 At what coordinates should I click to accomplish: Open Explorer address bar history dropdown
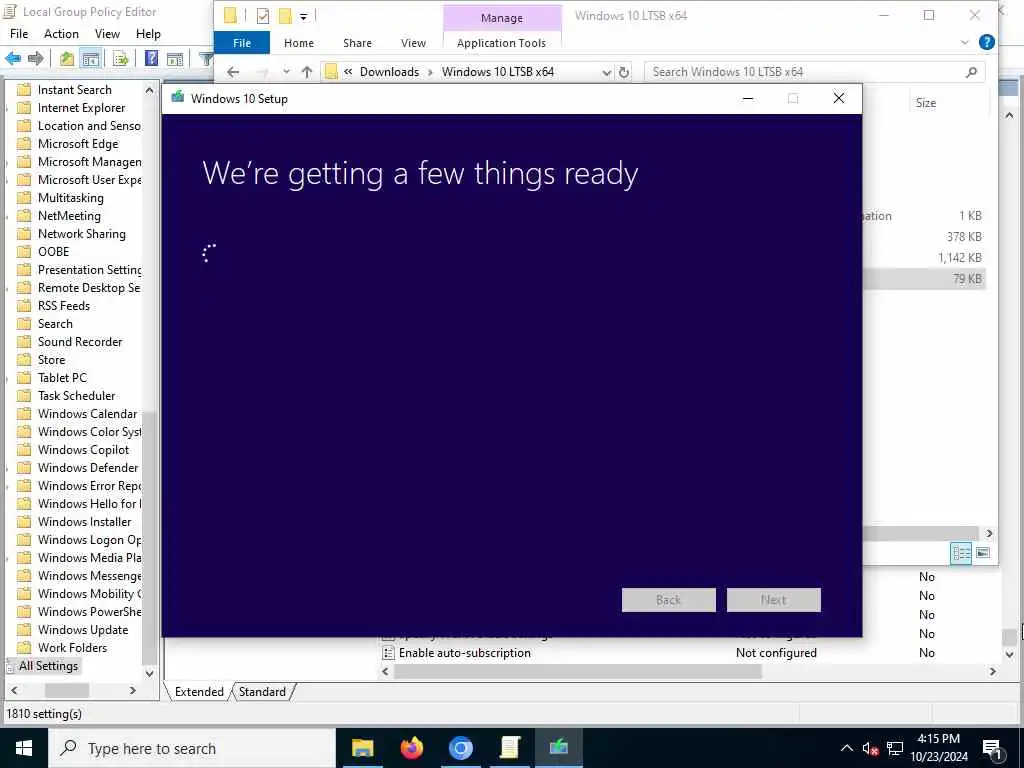[607, 72]
